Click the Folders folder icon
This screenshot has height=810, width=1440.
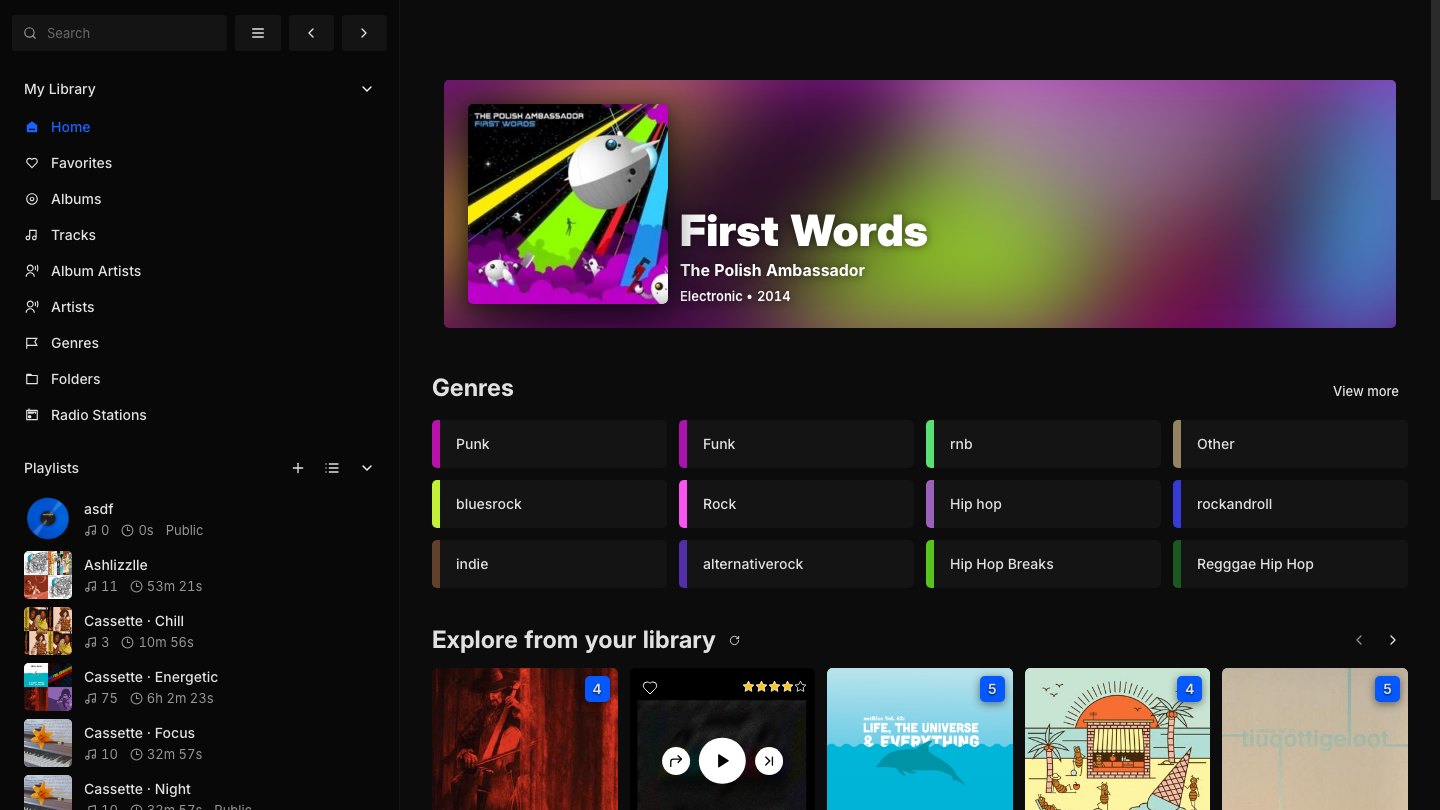[32, 379]
